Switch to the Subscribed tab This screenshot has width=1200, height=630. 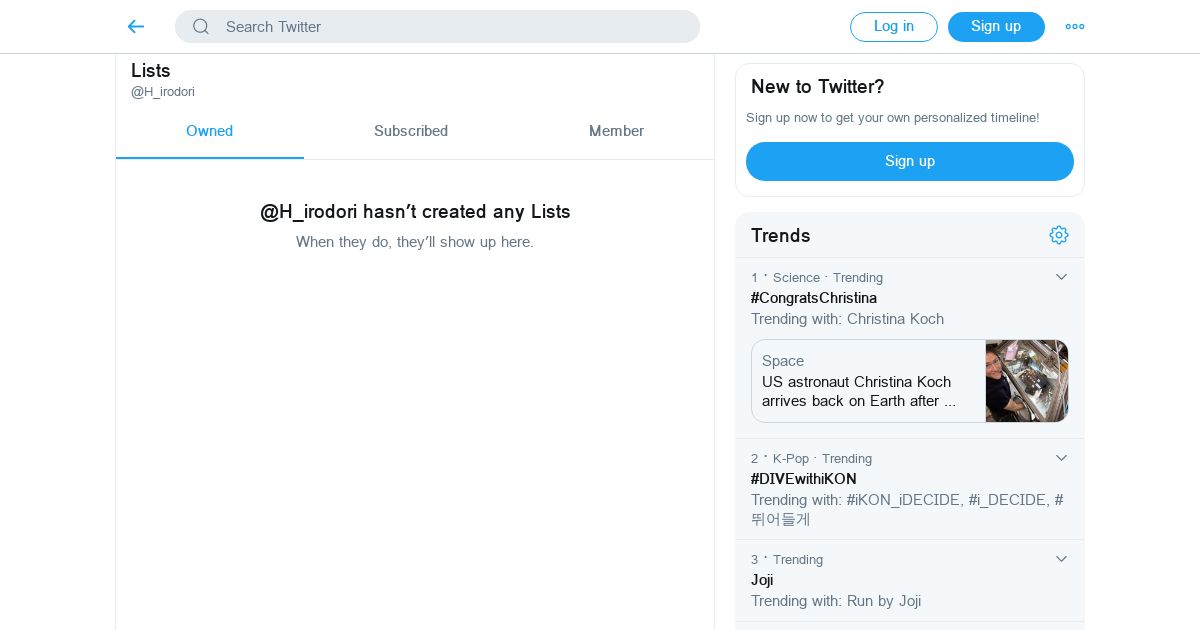[410, 131]
